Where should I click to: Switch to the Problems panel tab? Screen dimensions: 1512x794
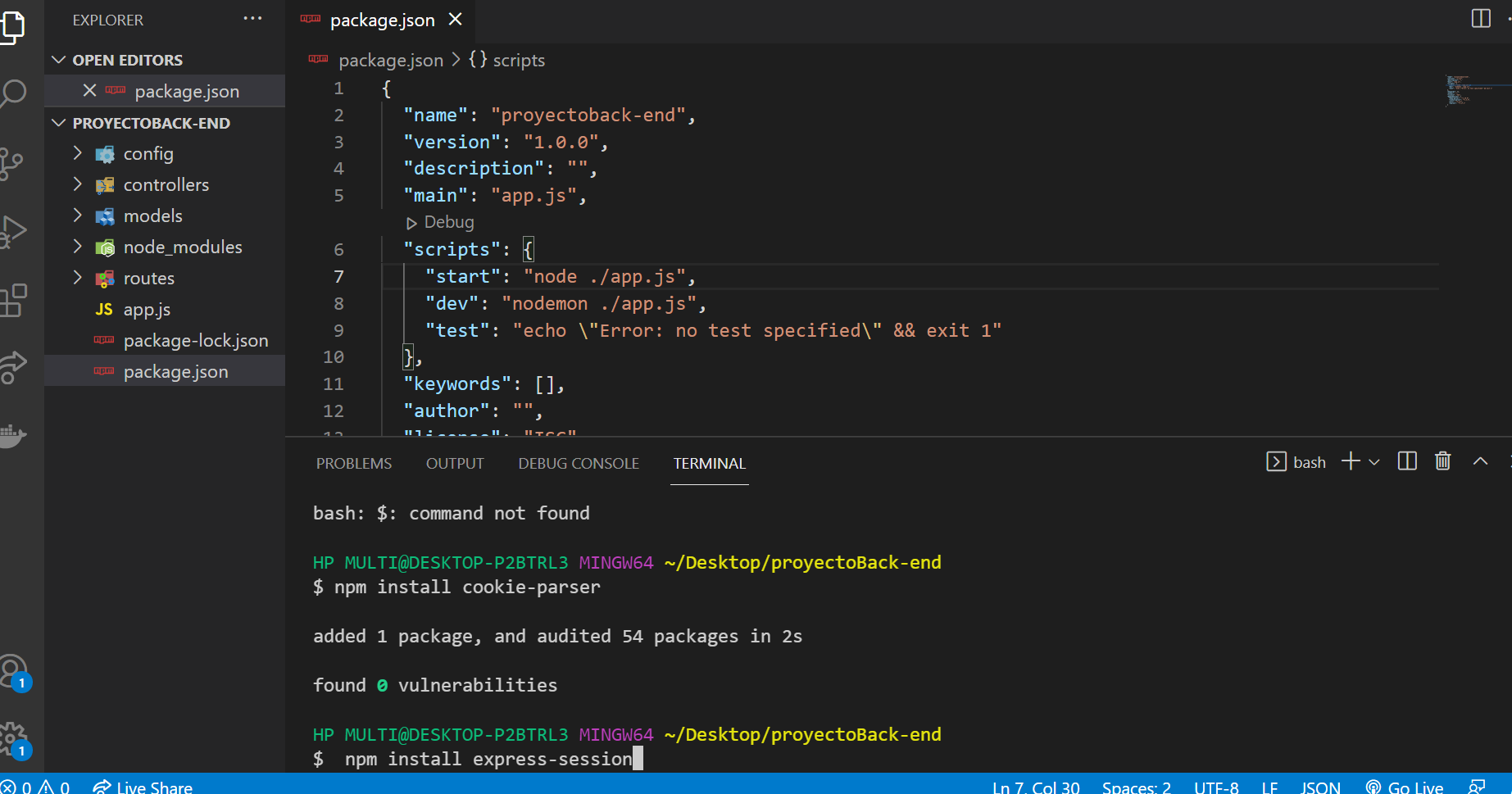pos(354,463)
